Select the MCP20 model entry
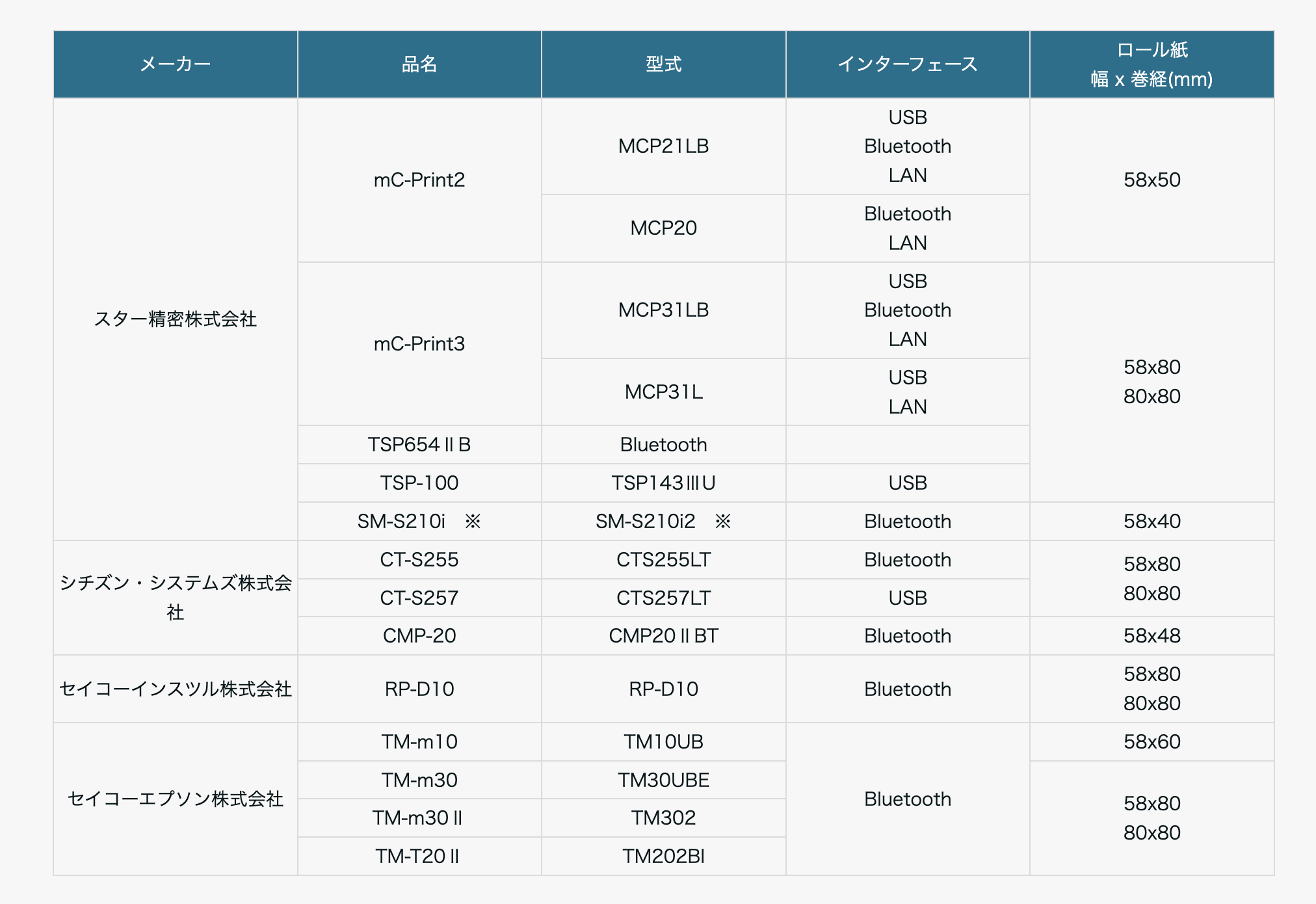 pyautogui.click(x=663, y=228)
